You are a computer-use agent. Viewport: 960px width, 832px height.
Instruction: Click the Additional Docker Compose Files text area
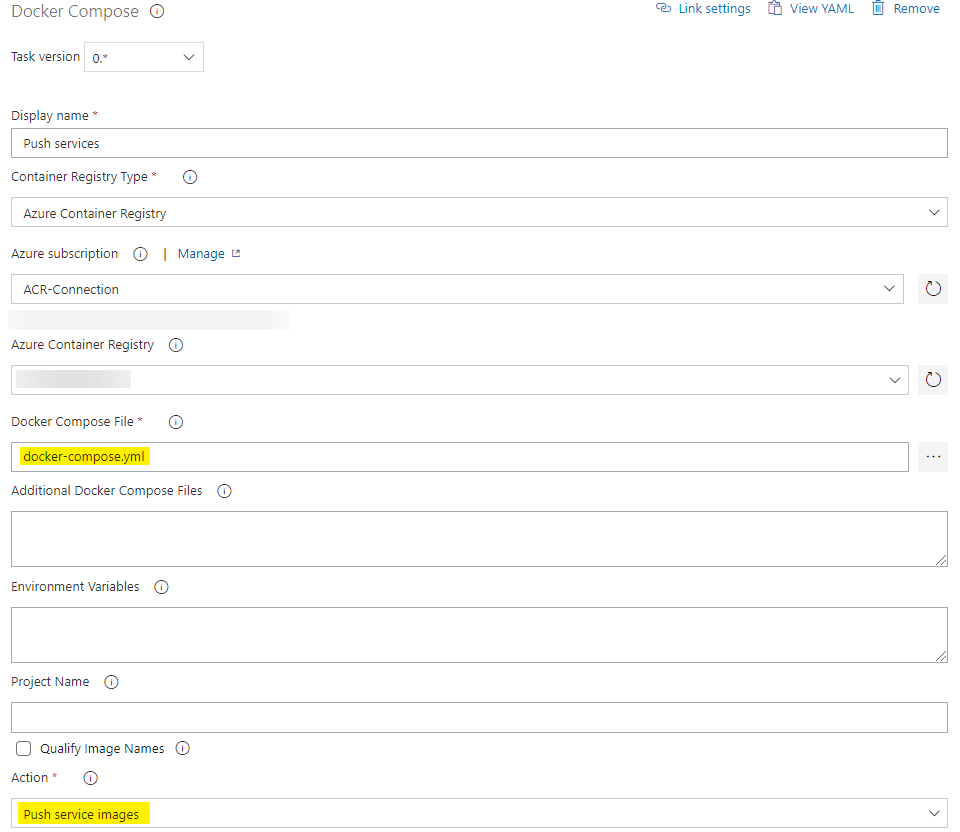(x=479, y=539)
